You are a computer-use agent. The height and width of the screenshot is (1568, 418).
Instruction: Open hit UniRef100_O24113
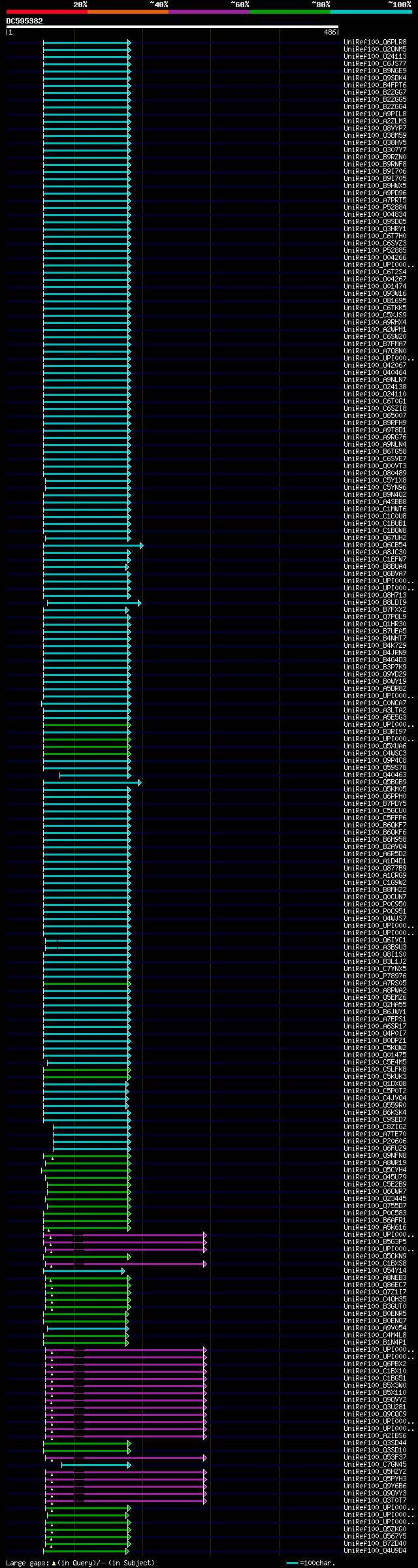pos(375,57)
